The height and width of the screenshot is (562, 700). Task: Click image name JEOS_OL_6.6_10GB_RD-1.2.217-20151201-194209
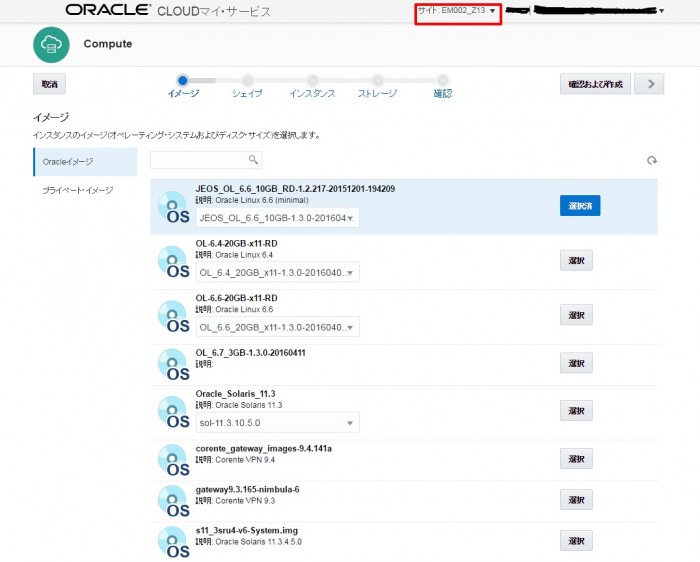tap(295, 189)
